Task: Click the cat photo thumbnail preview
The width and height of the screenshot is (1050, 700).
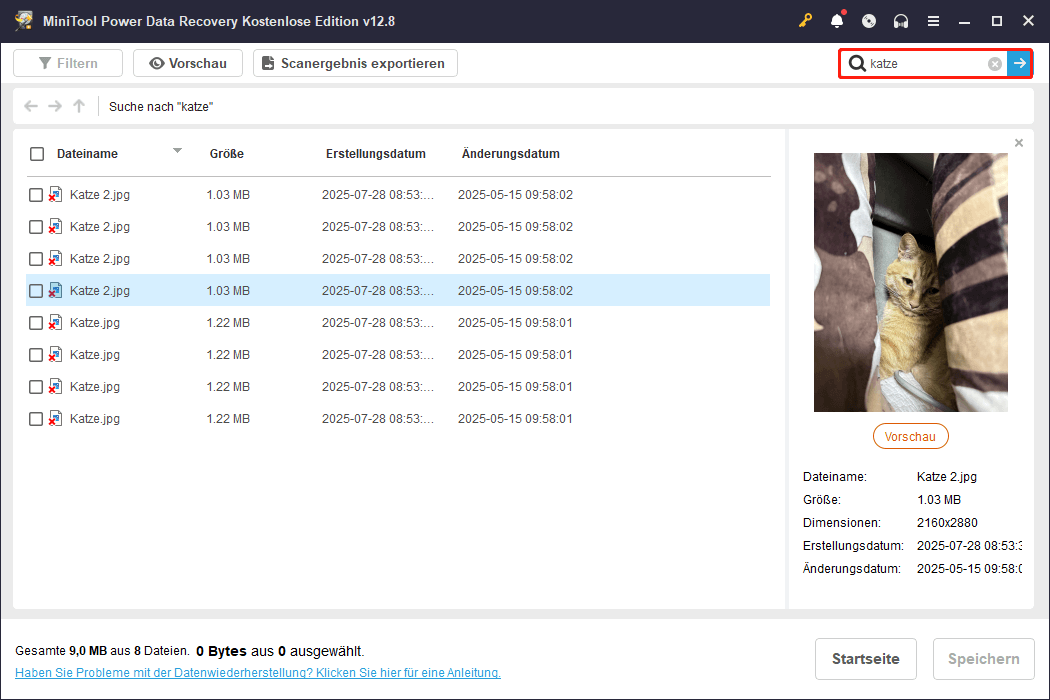Action: click(910, 282)
